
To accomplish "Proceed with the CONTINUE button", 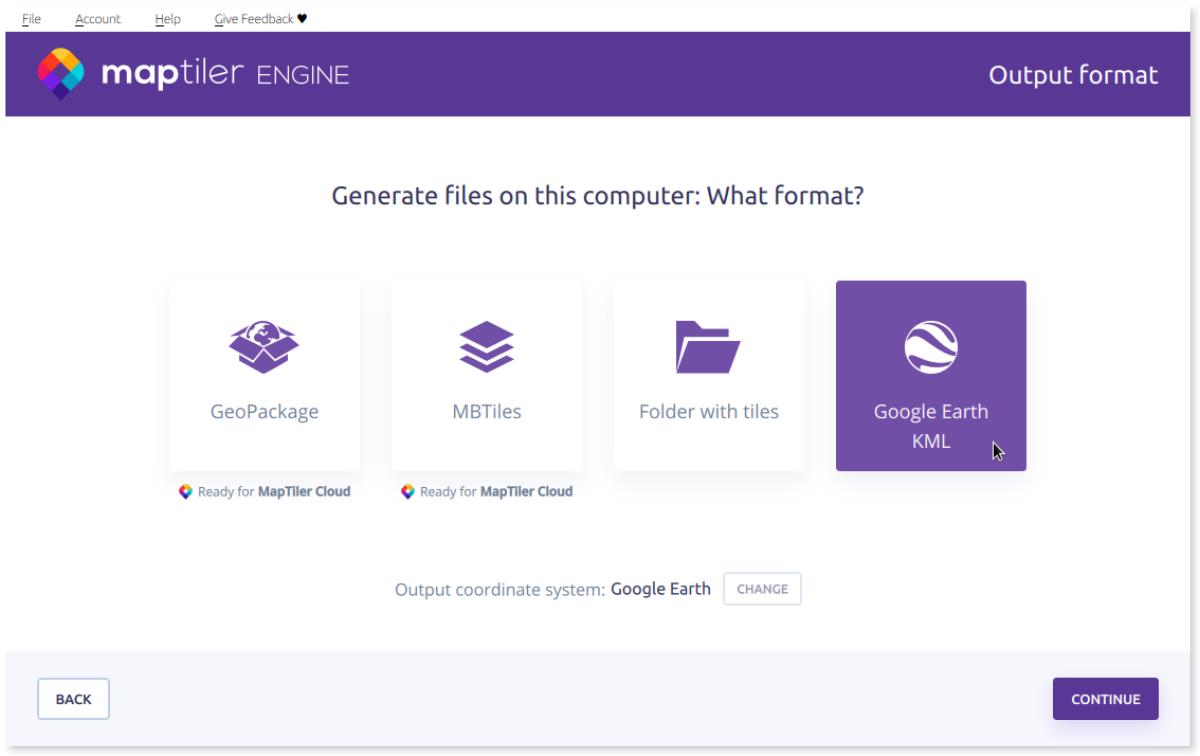I will (1105, 699).
